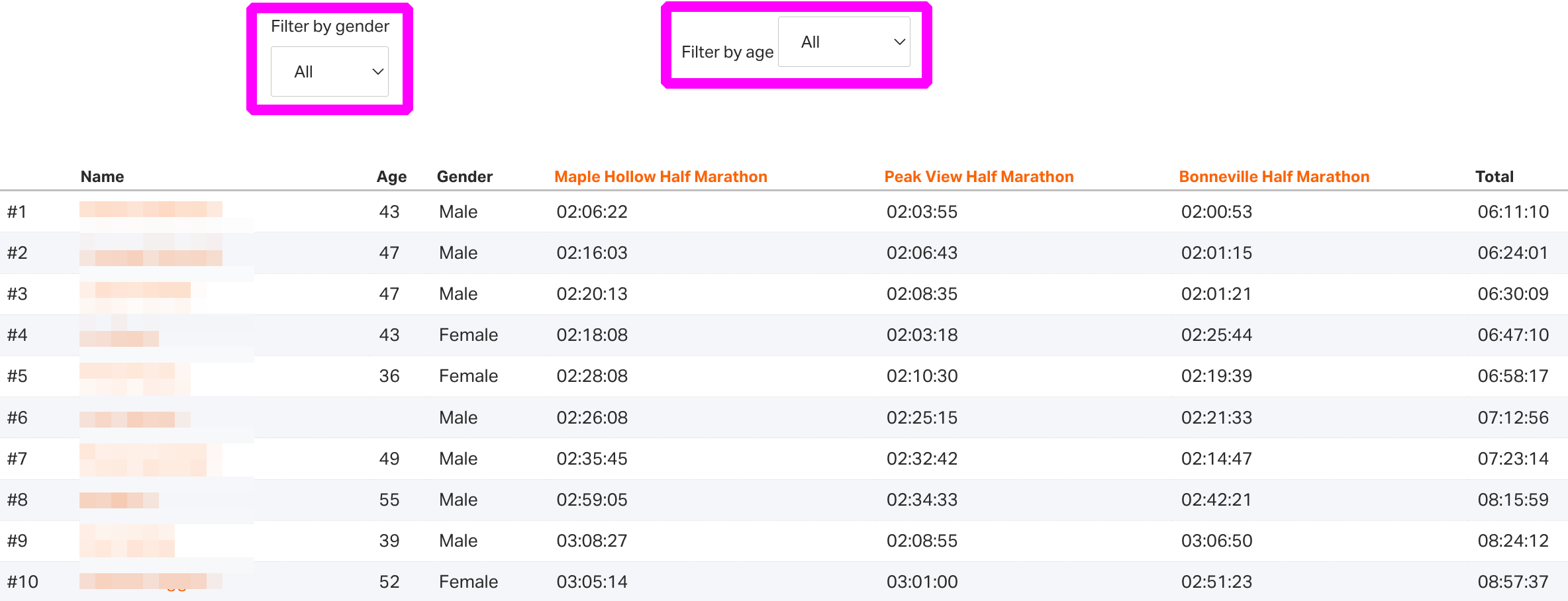Click the Age column header

(x=391, y=177)
